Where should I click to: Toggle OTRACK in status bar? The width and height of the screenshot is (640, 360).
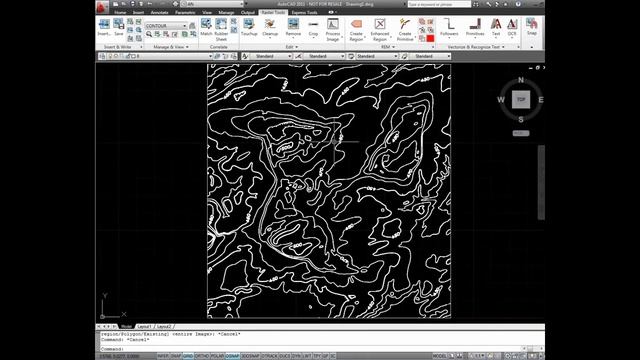tap(269, 356)
